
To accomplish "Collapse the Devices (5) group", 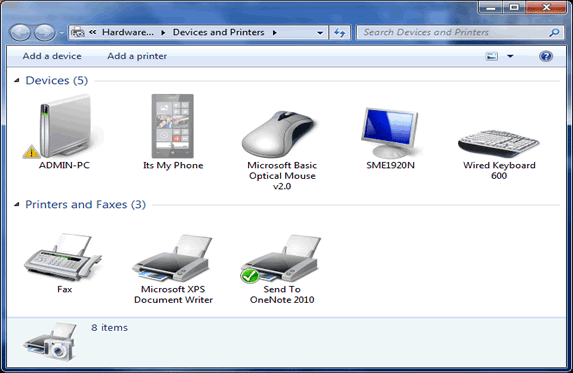I will pyautogui.click(x=16, y=80).
